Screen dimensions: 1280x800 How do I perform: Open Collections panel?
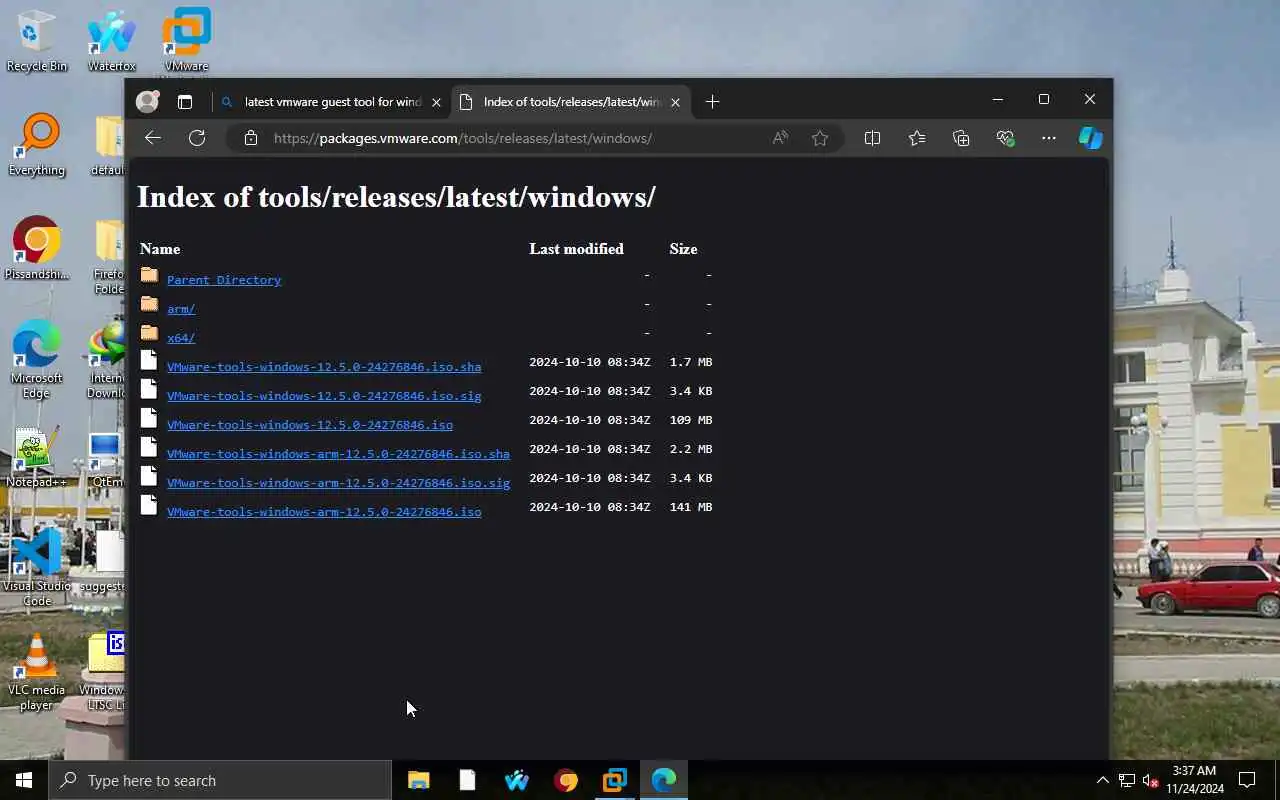961,138
